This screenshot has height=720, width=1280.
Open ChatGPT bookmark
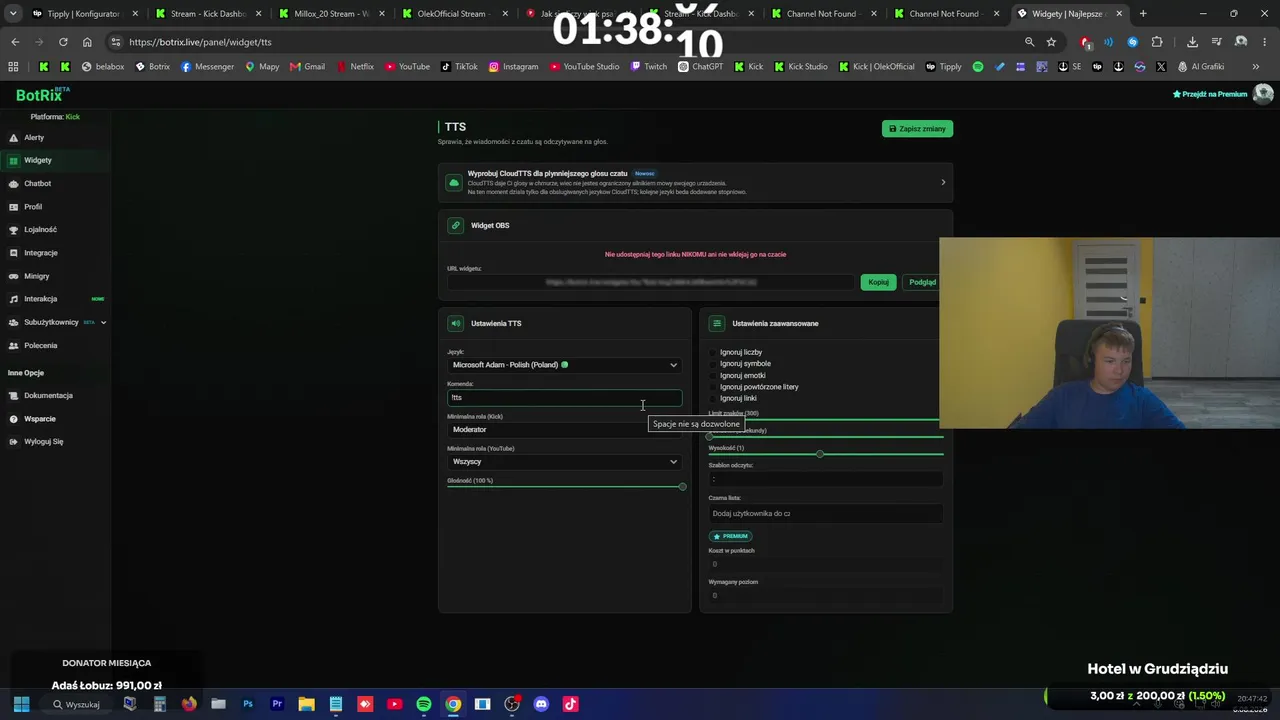click(700, 67)
